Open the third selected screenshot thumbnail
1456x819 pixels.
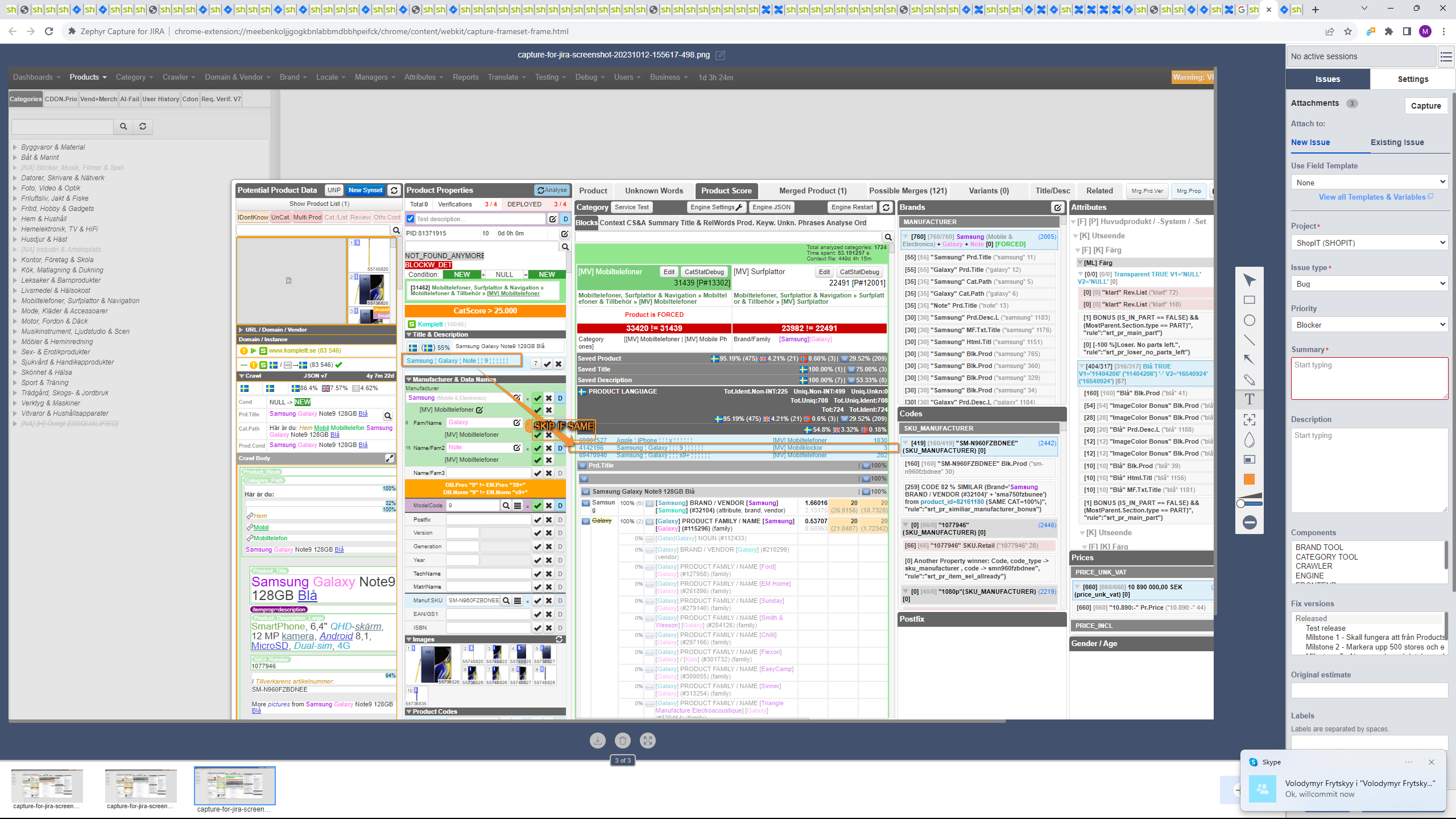(x=234, y=785)
